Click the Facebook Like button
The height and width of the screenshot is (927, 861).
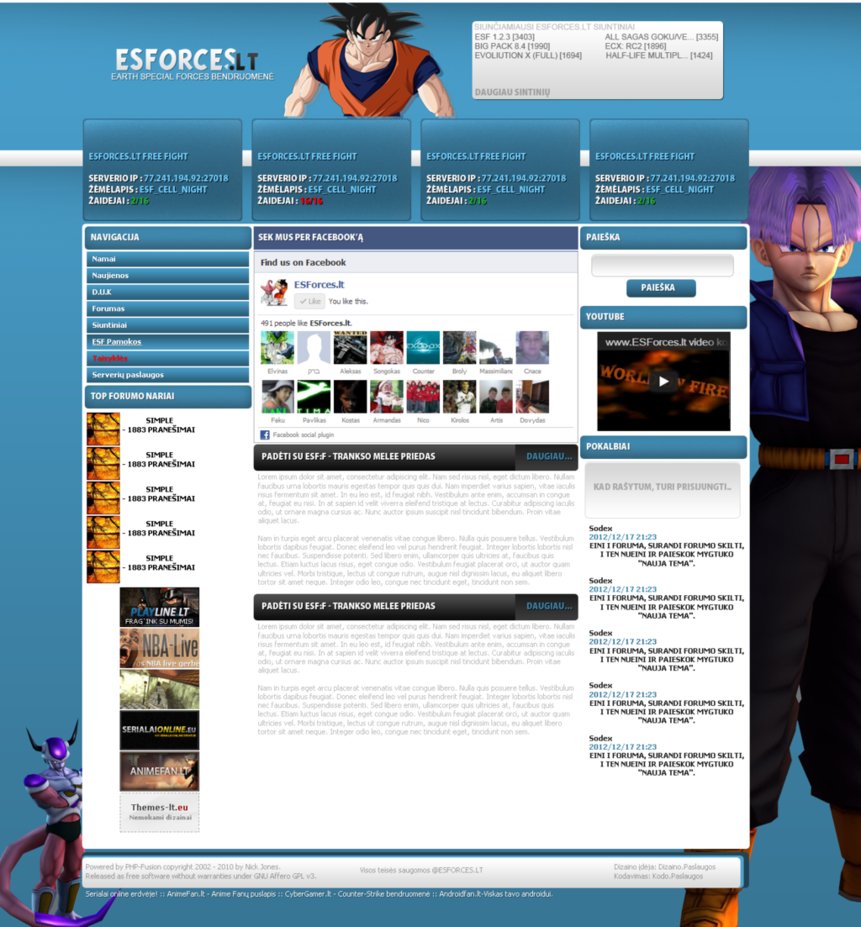tap(309, 302)
